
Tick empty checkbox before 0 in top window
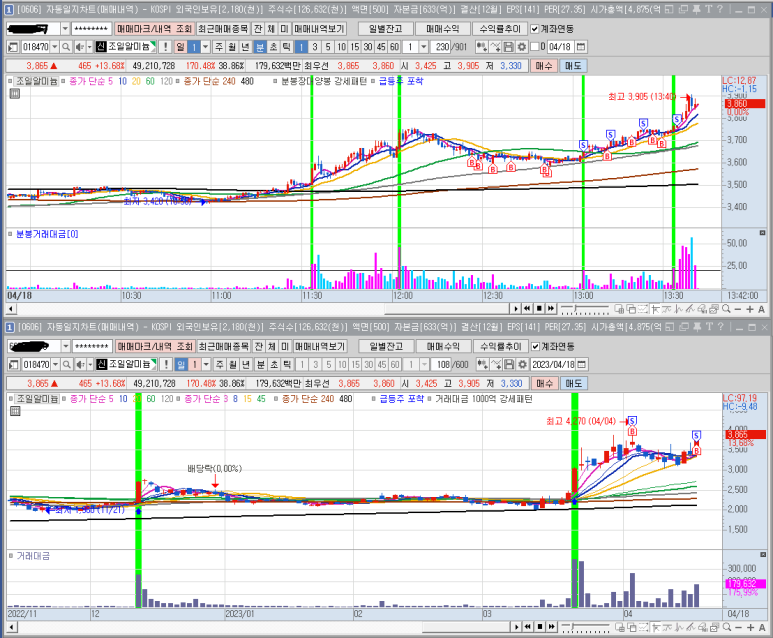coord(535,47)
